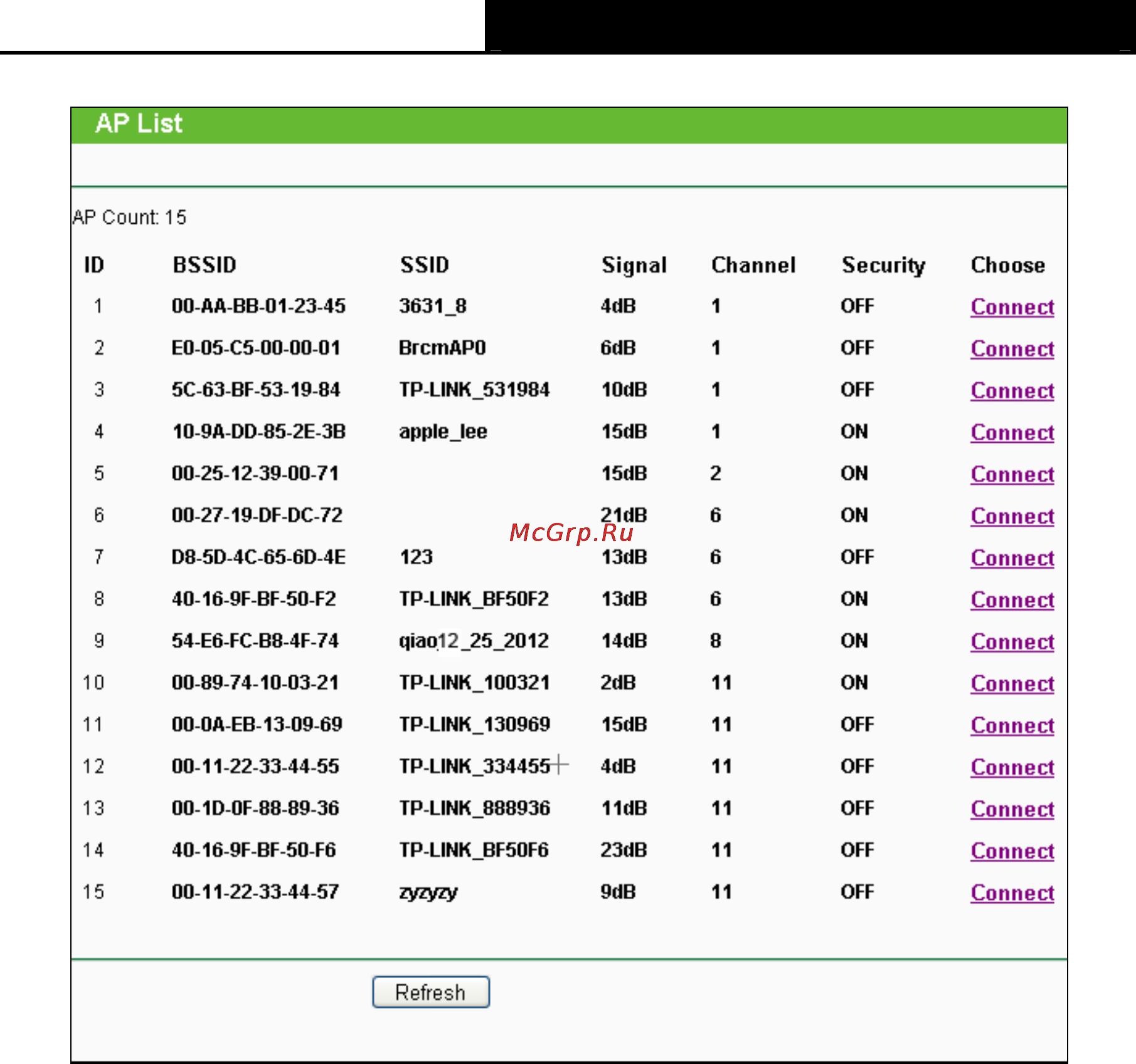Connect to apple_lee network
Screen dimensions: 1136x1064
(x=1012, y=433)
